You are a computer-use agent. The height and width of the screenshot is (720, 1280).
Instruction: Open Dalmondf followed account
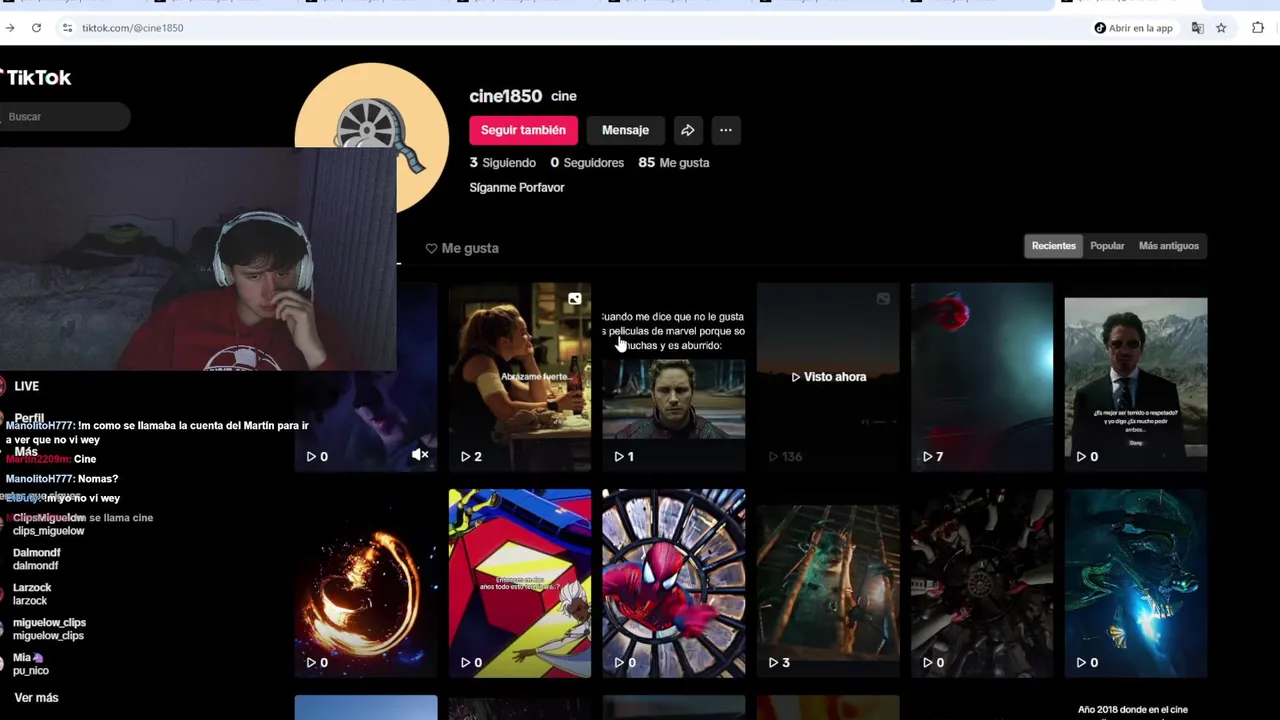click(x=37, y=559)
